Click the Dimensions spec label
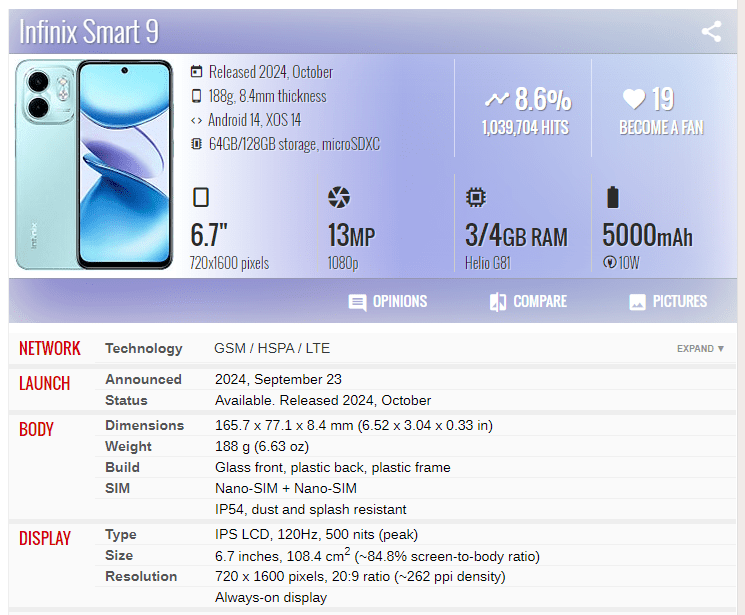 click(x=144, y=425)
